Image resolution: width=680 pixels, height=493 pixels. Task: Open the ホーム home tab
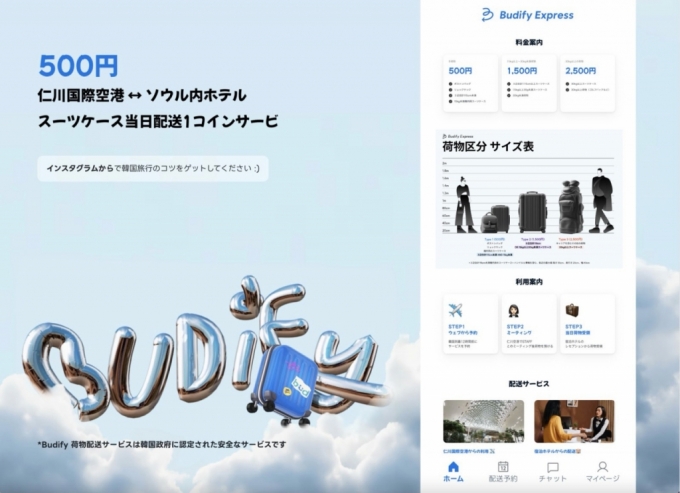[x=453, y=472]
